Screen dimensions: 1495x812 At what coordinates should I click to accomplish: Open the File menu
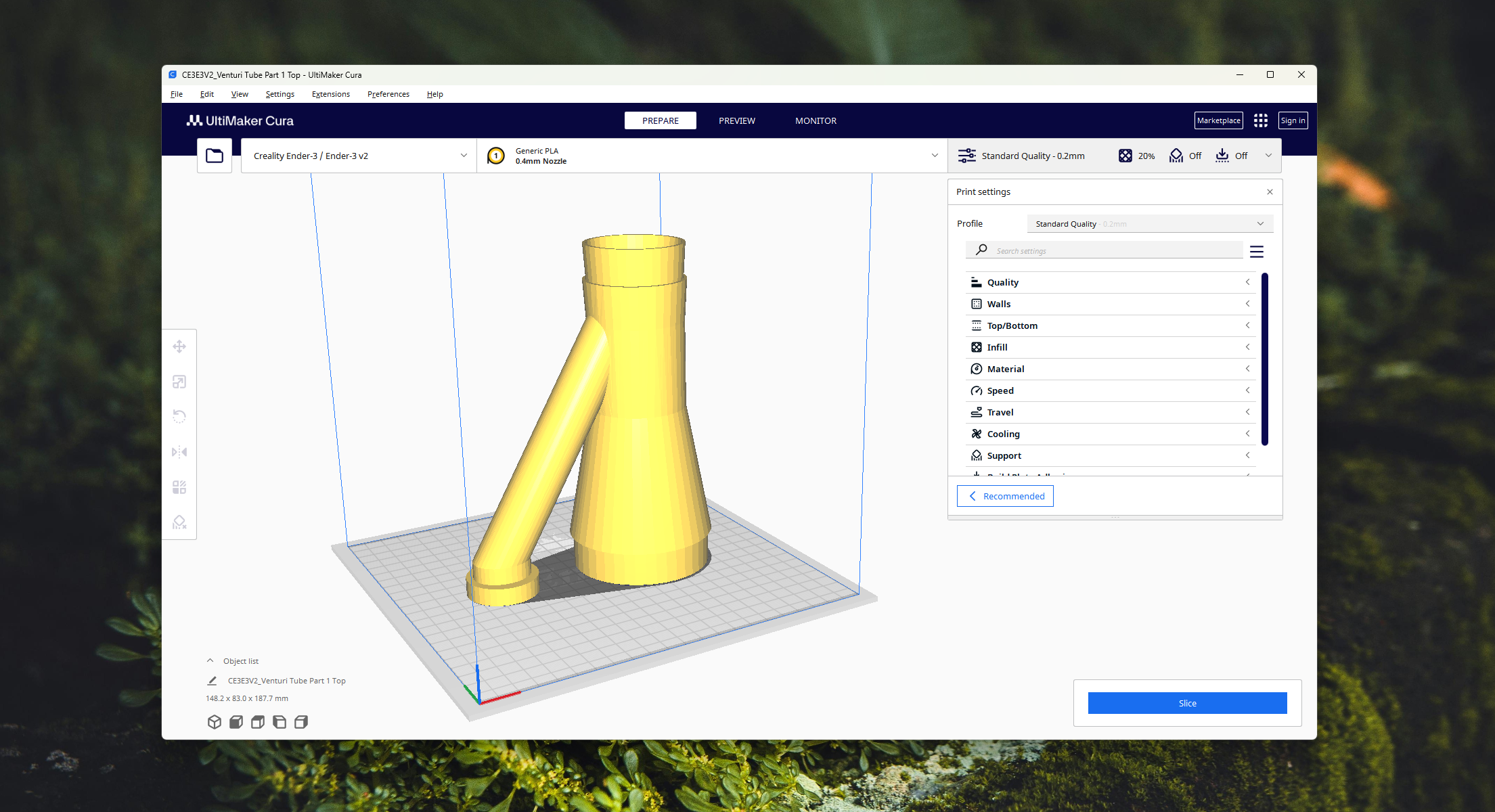point(177,94)
